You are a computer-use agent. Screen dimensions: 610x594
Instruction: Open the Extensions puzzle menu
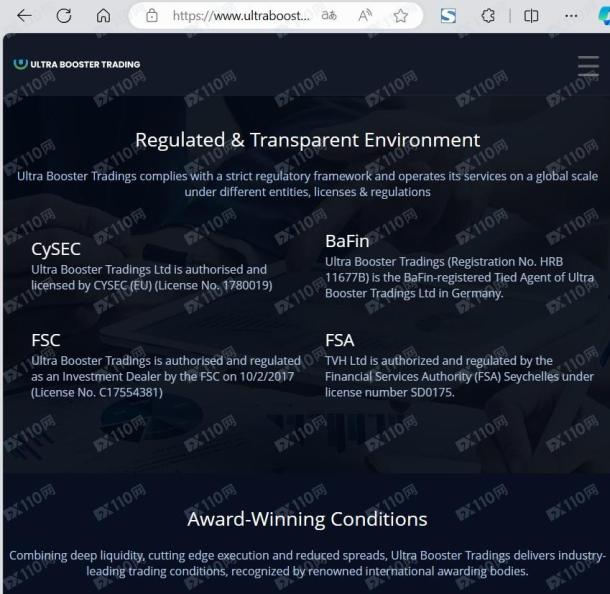(488, 16)
